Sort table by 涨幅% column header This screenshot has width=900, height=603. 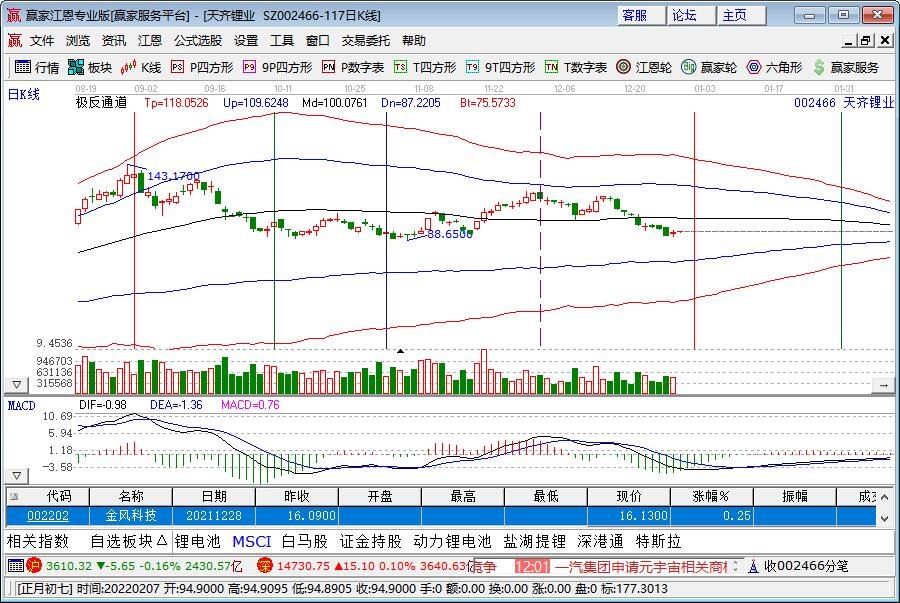(x=711, y=496)
